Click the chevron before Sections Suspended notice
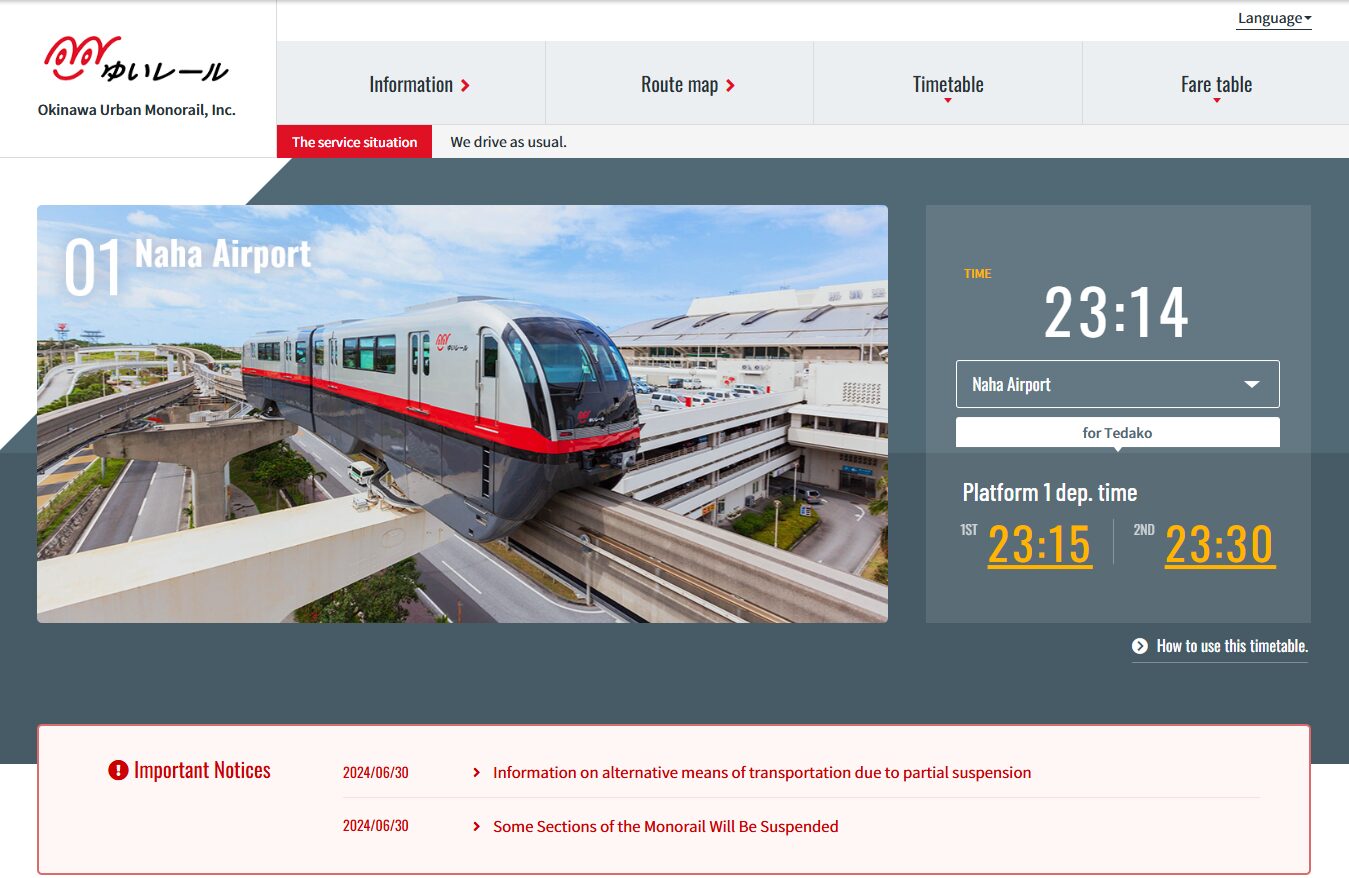1349x878 pixels. tap(477, 827)
